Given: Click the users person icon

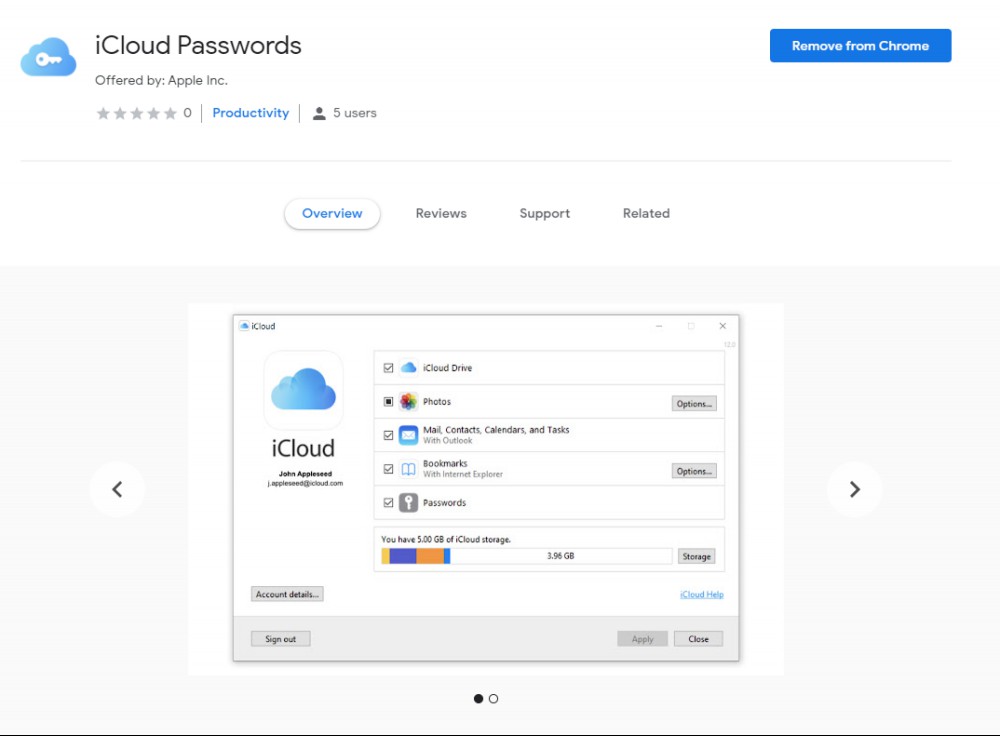Looking at the screenshot, I should click(319, 114).
